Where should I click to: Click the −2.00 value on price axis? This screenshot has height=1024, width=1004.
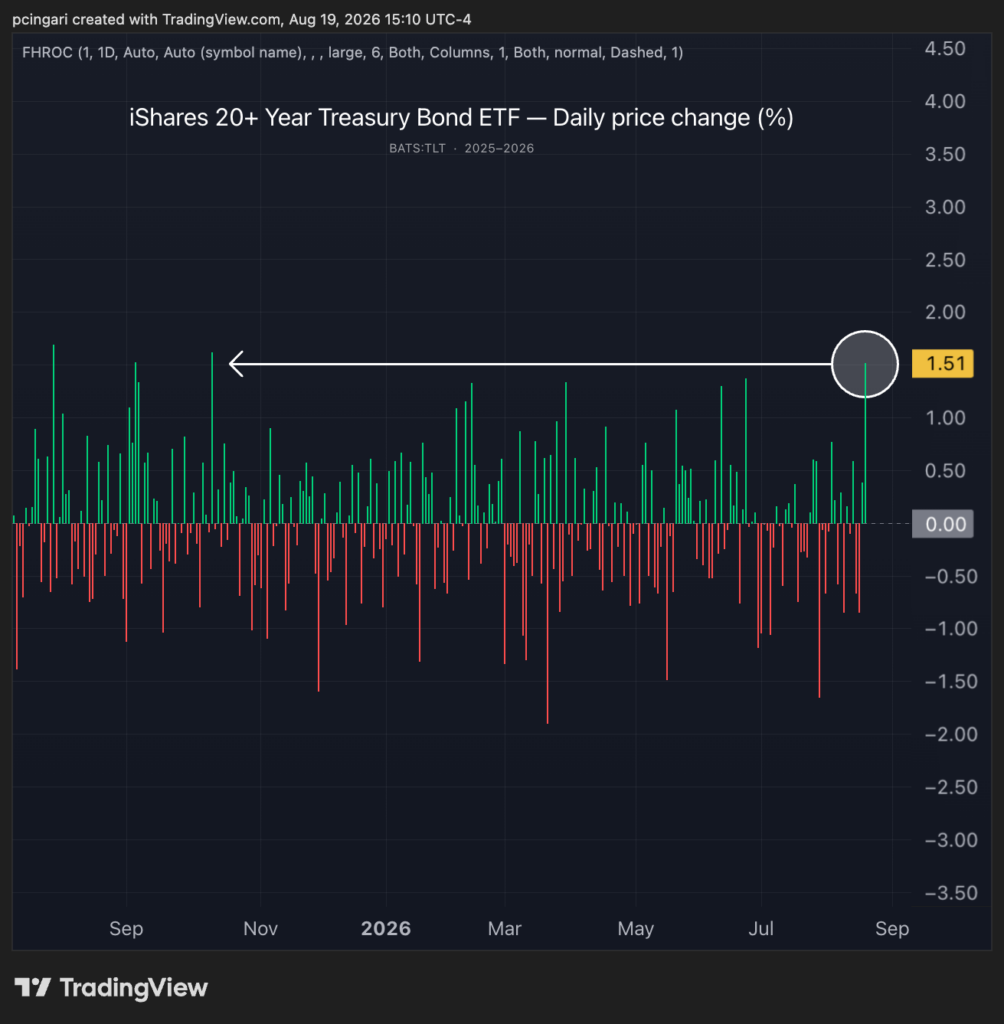[950, 735]
